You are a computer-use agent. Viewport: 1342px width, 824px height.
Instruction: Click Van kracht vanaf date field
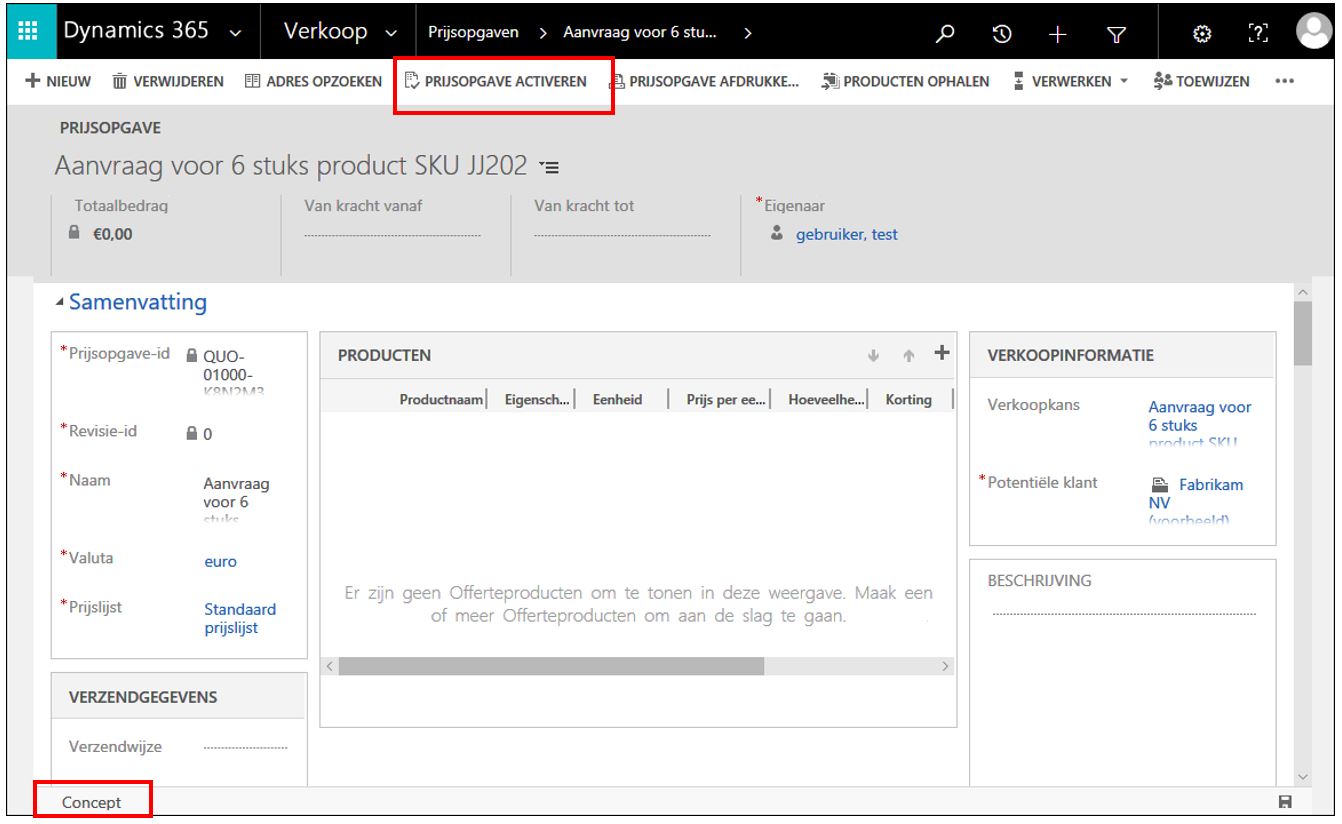point(392,237)
